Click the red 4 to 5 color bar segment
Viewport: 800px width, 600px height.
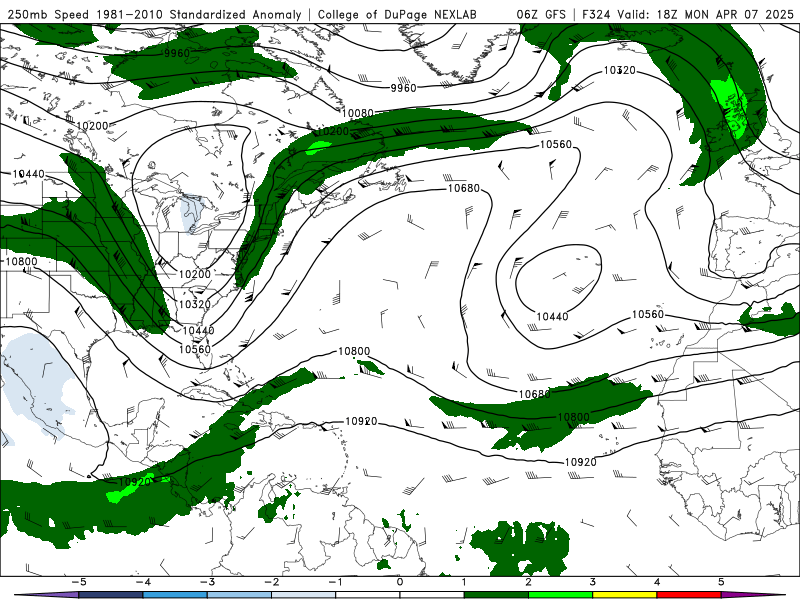click(x=689, y=595)
